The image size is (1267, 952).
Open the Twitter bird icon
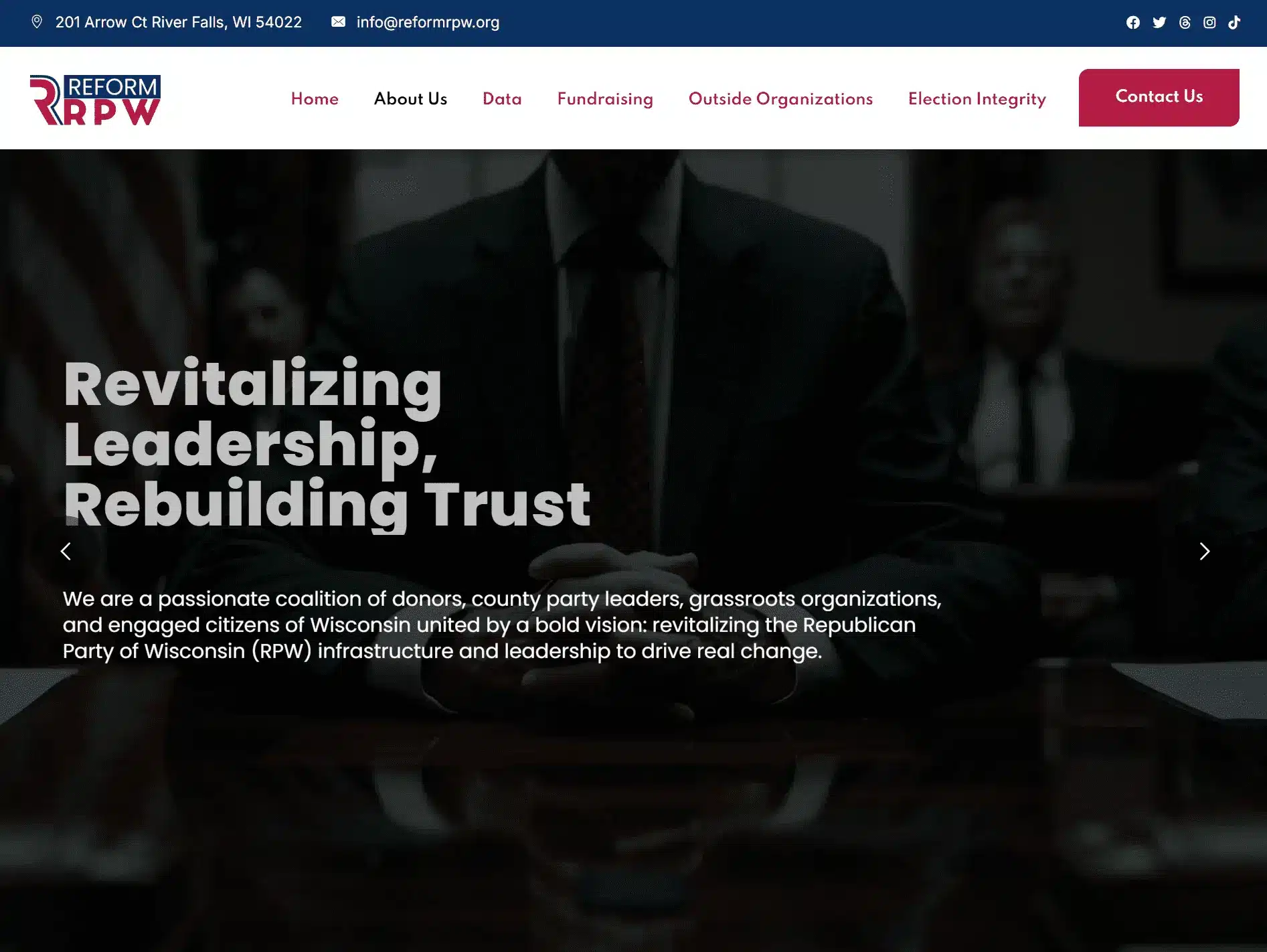1159,23
